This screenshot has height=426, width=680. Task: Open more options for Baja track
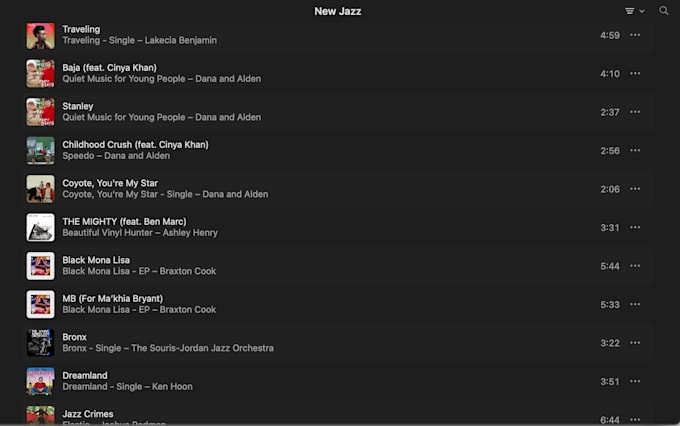[635, 73]
